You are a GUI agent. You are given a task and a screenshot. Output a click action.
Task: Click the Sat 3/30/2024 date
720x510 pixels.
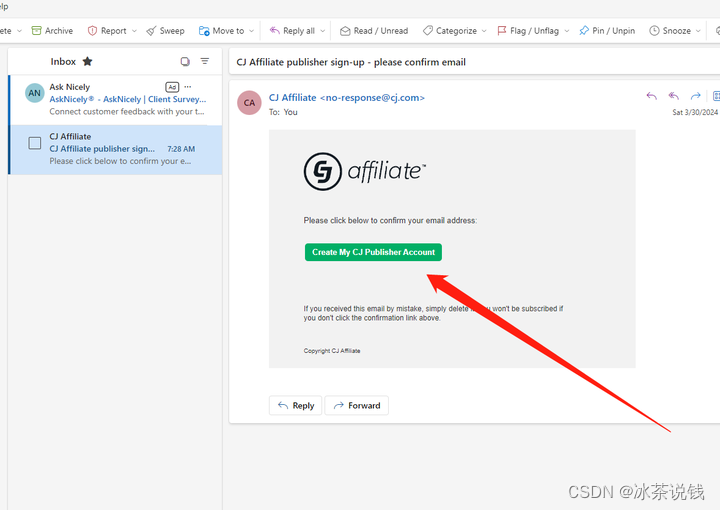point(695,112)
